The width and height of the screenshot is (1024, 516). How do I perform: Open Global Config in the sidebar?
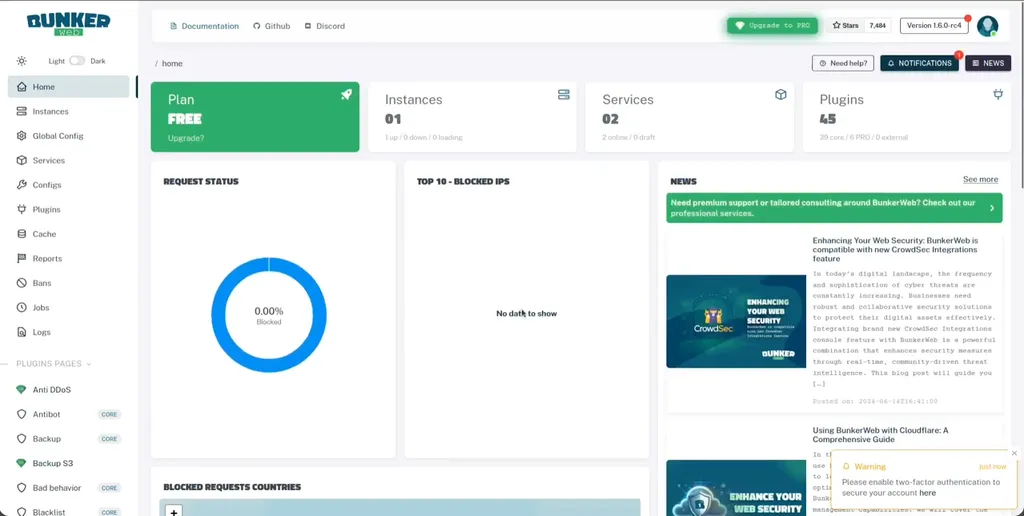[x=69, y=136]
